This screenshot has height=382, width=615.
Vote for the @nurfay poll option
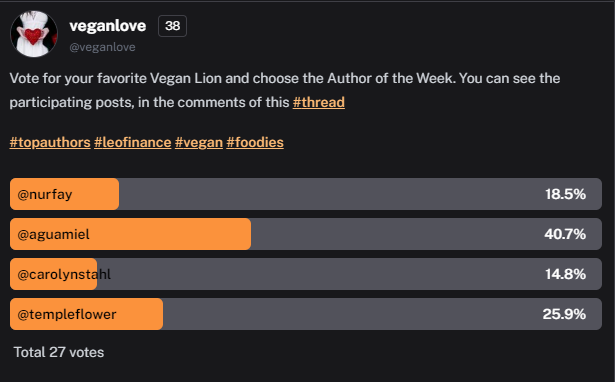point(306,194)
